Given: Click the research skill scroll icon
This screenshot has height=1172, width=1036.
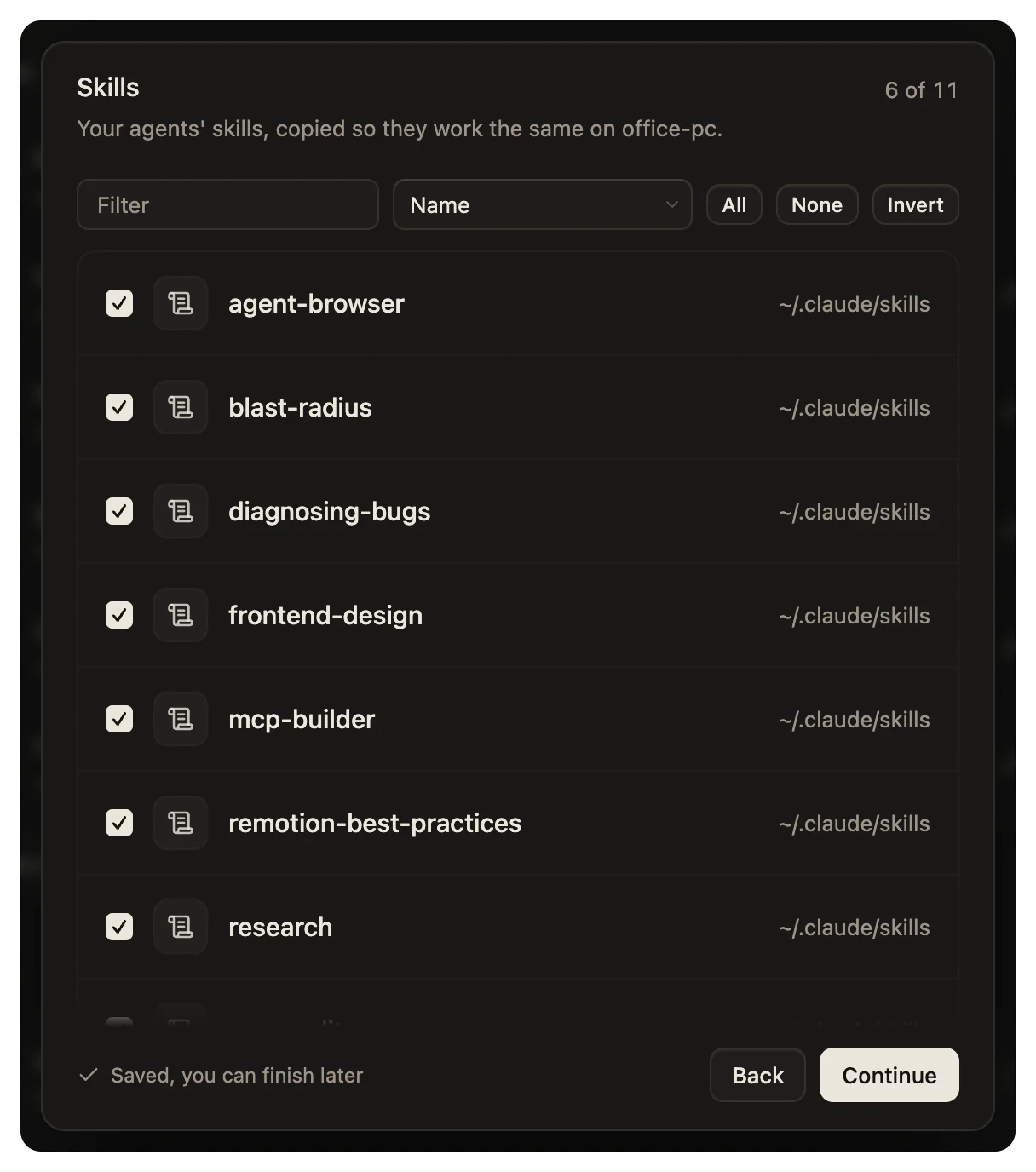Looking at the screenshot, I should [x=181, y=927].
